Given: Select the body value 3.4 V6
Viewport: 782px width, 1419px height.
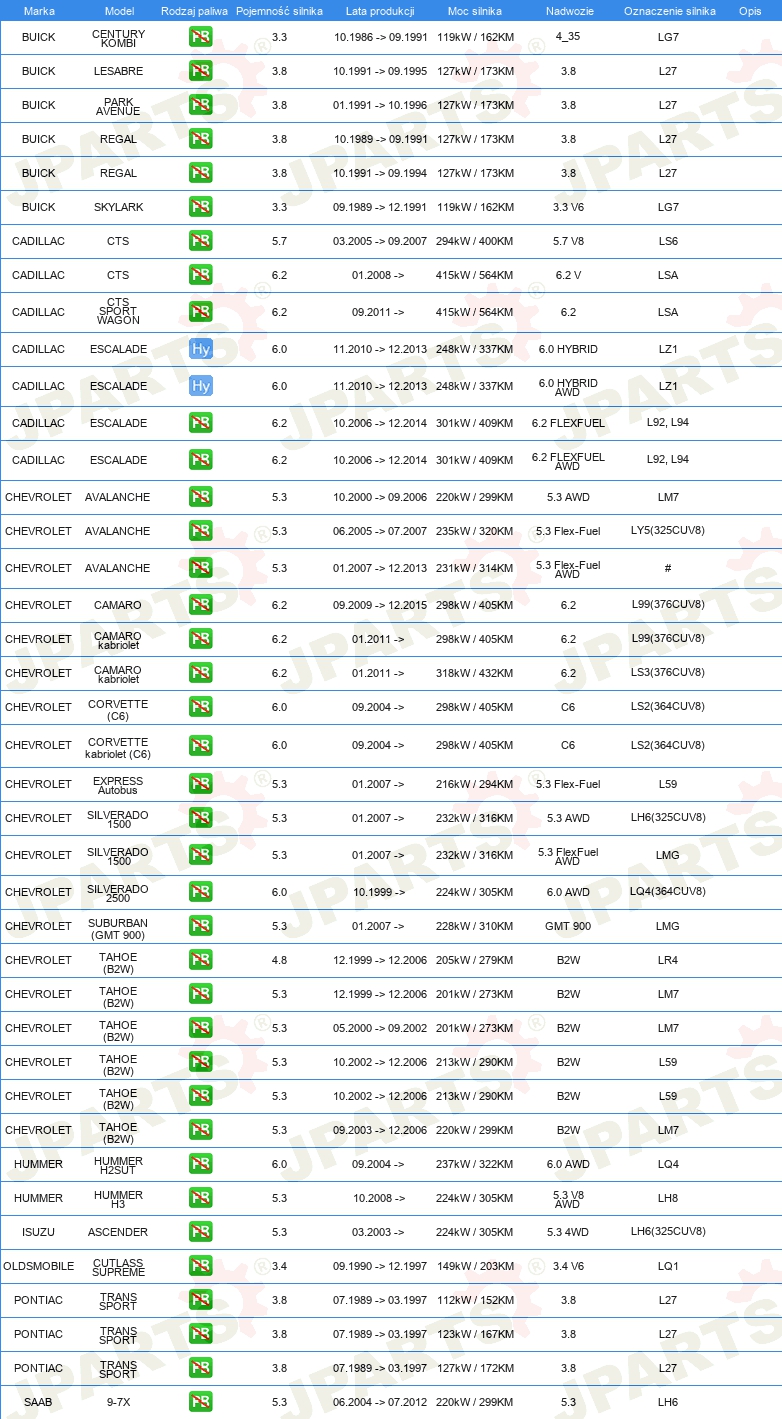Looking at the screenshot, I should (568, 1266).
